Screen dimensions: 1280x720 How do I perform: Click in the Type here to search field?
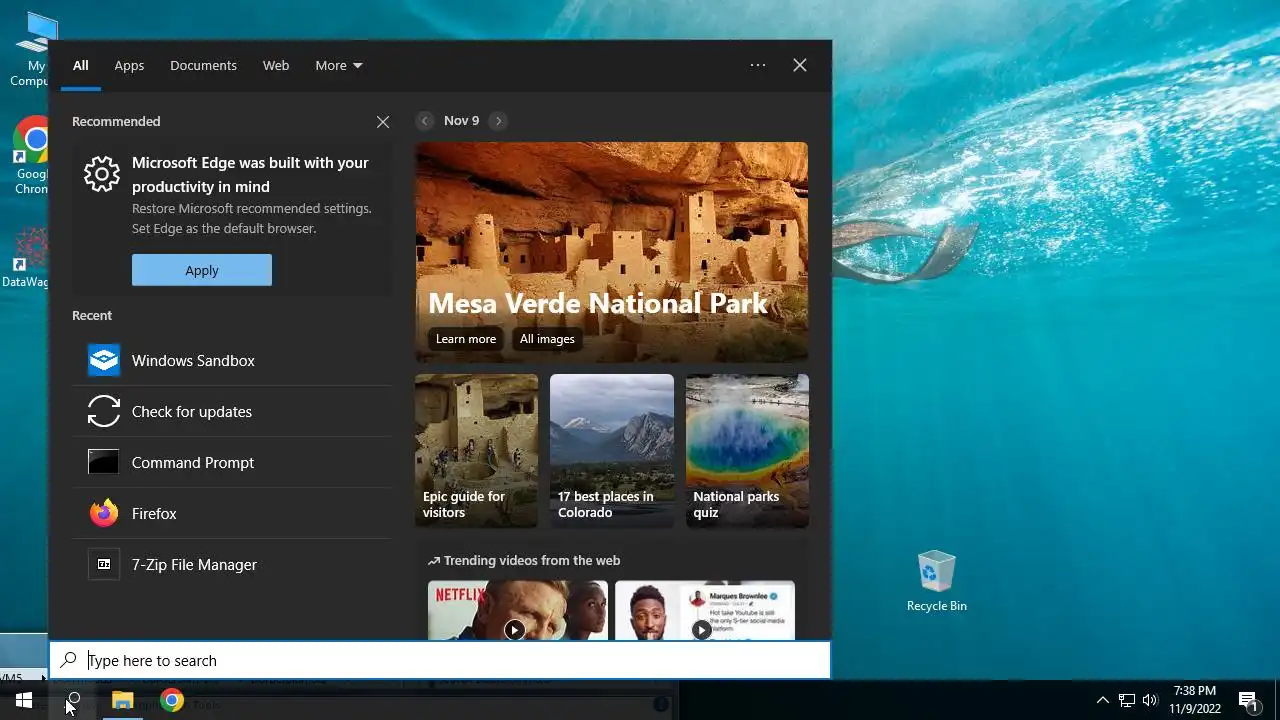(x=440, y=660)
